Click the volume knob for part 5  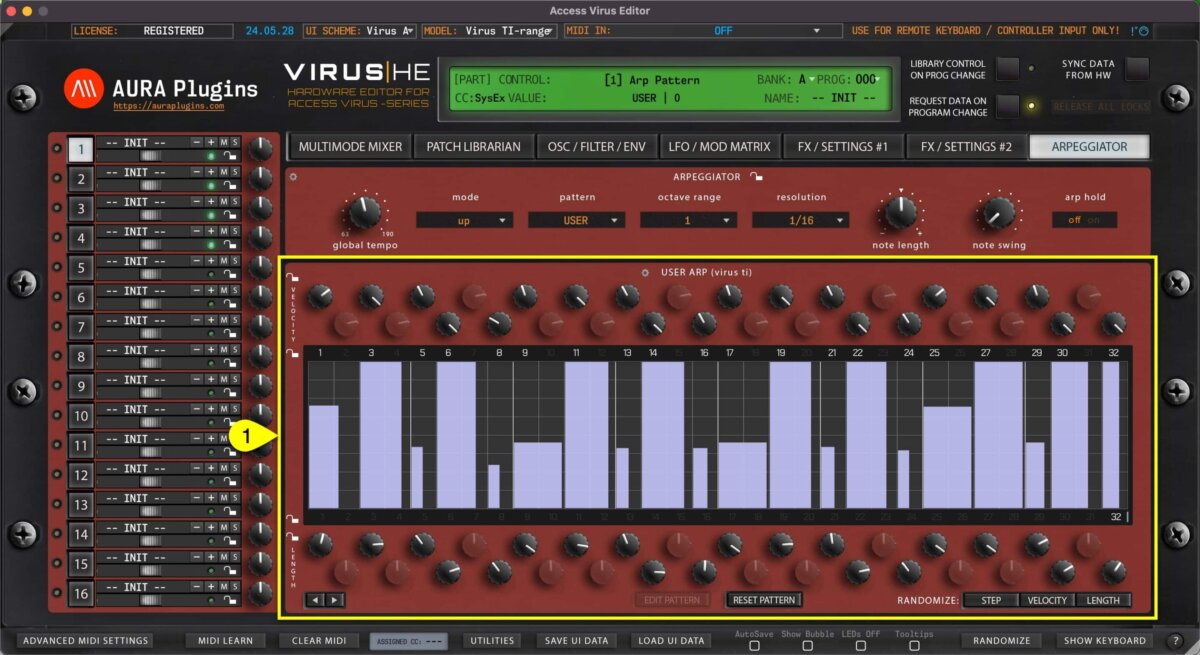pos(260,267)
